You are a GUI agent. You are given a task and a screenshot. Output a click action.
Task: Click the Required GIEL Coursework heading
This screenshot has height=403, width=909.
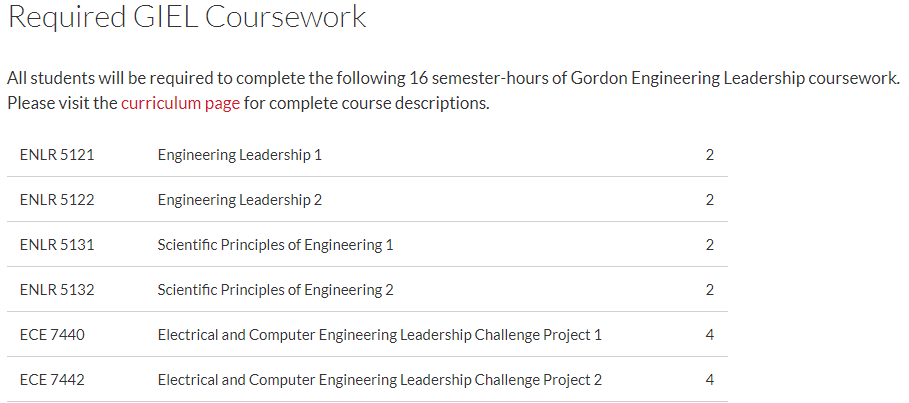[x=187, y=16]
